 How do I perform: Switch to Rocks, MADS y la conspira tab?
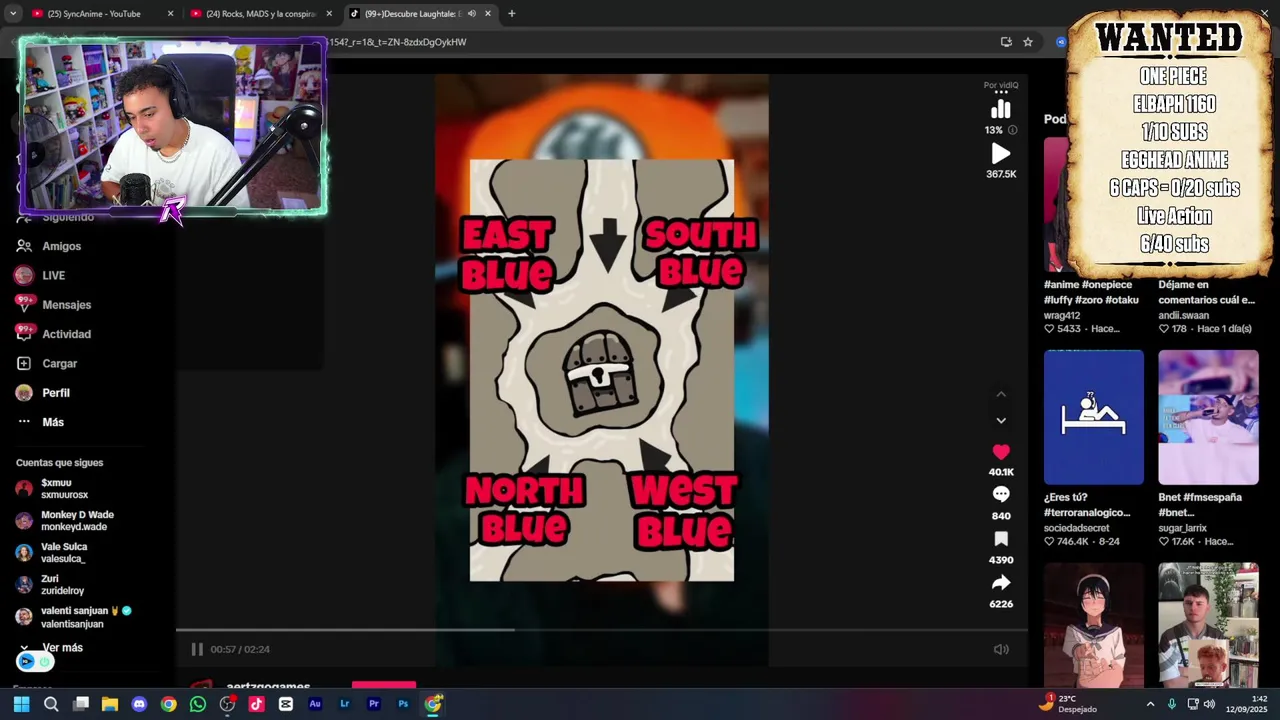(261, 14)
